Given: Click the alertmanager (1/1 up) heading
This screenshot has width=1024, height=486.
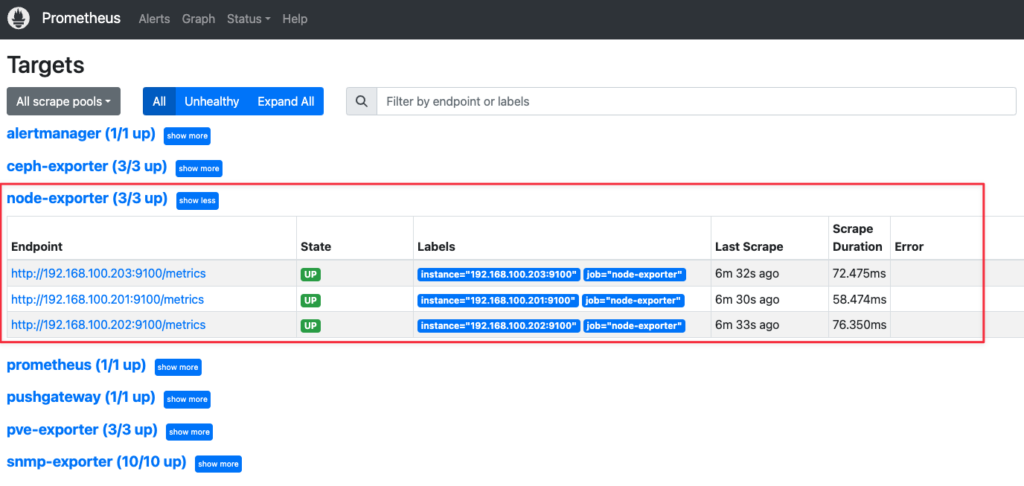Looking at the screenshot, I should point(81,134).
